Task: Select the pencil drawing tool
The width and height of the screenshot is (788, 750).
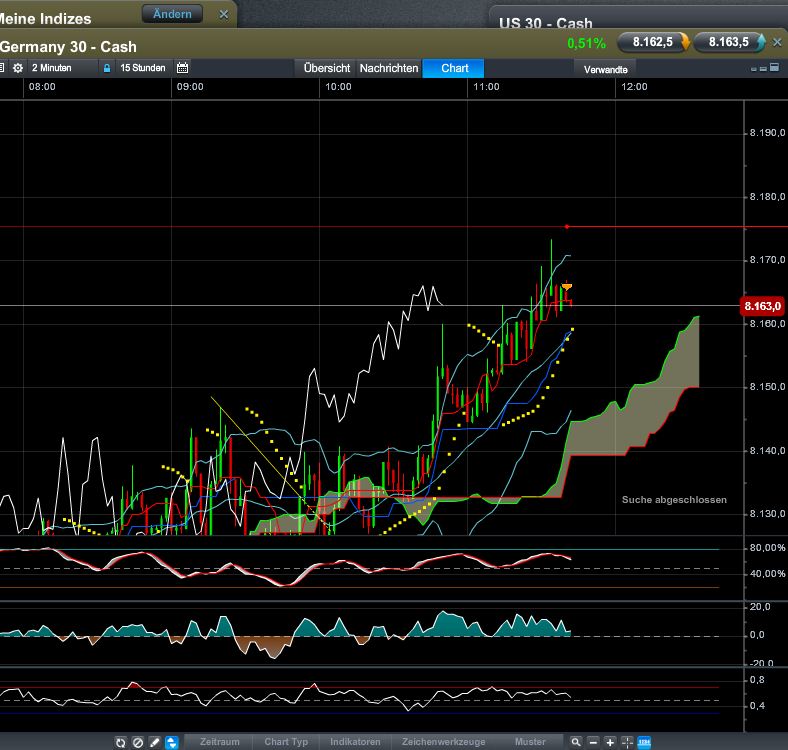Action: tap(155, 742)
